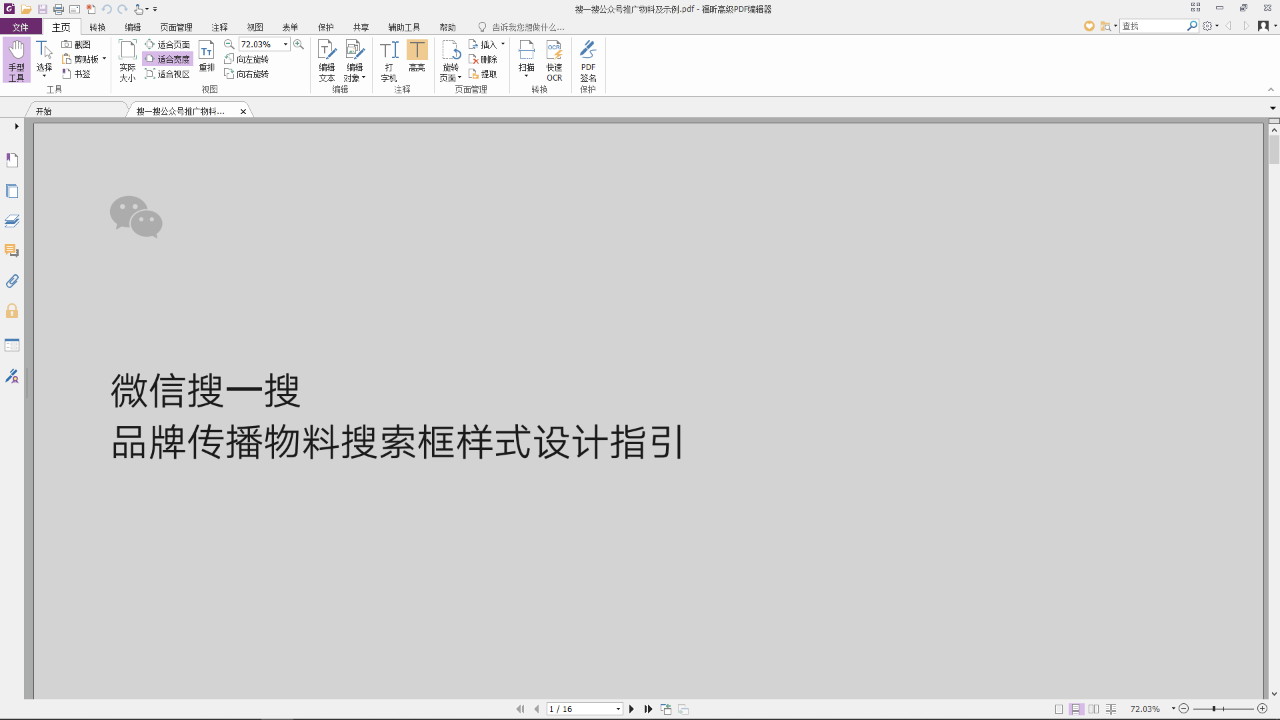Choose Fit Page (适合页面)
Viewport: 1280px width, 720px height.
tap(167, 45)
